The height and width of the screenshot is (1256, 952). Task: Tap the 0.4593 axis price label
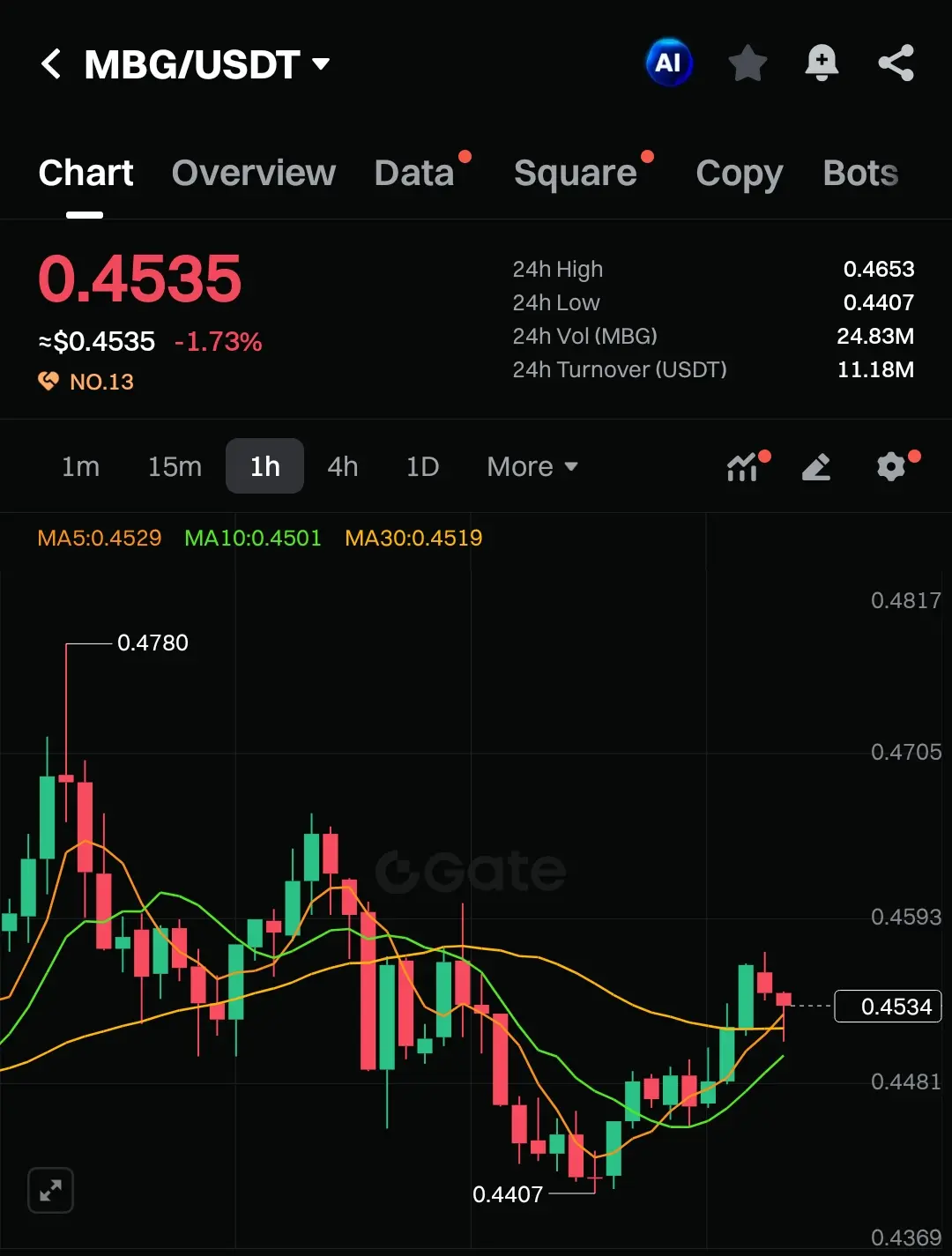point(906,917)
